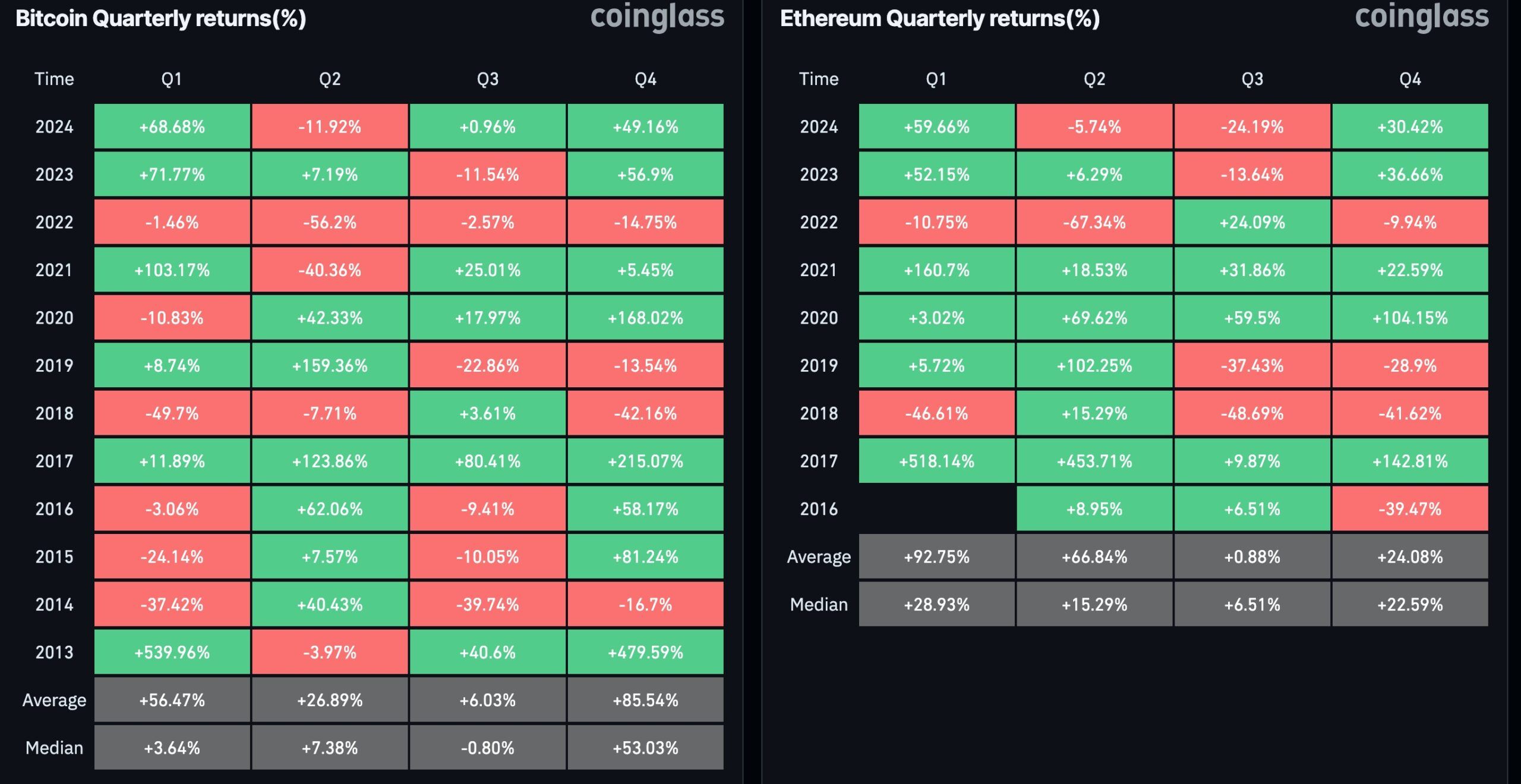Click the coinglass logo above the Bitcoin table
Screen dimensions: 1521x784
tap(657, 17)
